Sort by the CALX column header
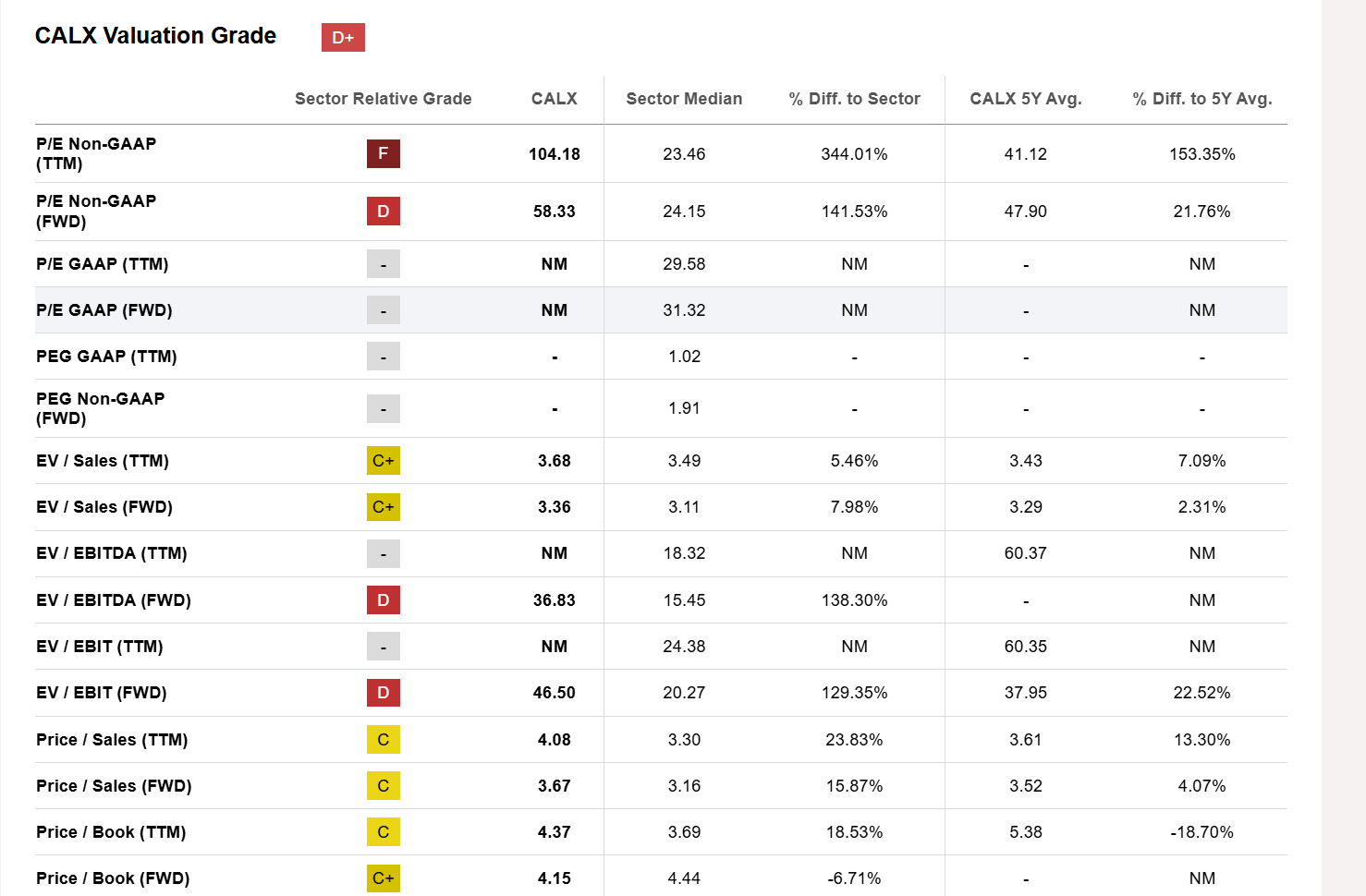1366x896 pixels. 554,98
